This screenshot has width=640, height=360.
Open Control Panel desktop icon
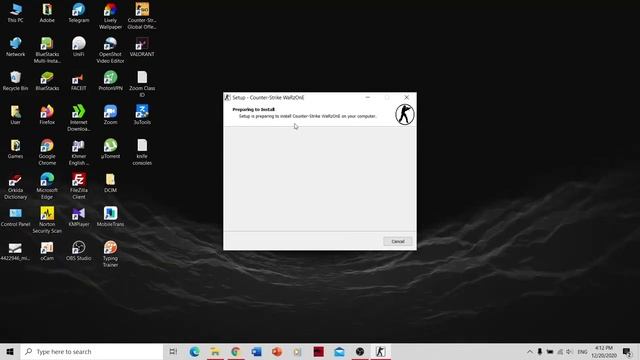coord(16,217)
